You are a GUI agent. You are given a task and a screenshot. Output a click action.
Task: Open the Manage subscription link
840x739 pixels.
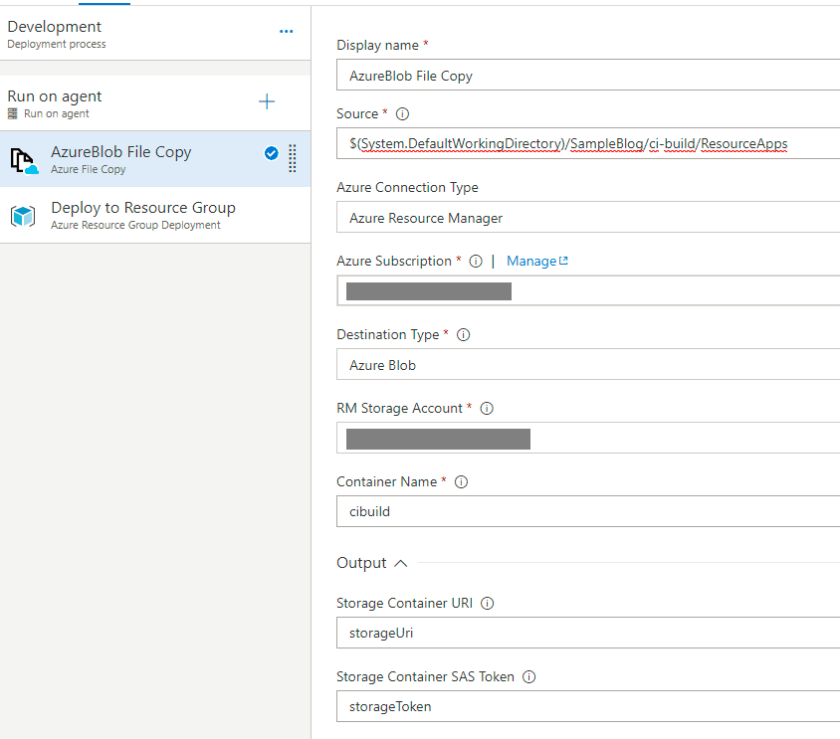[537, 261]
